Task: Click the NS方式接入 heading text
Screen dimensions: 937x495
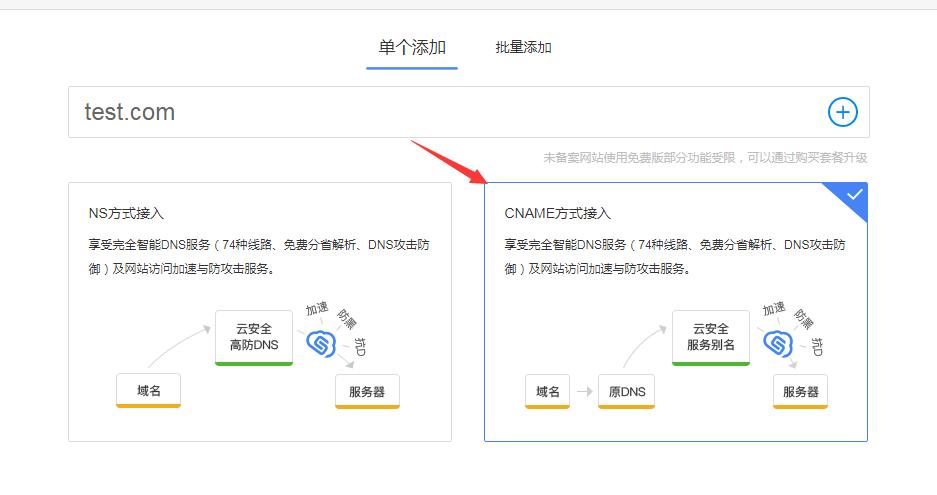Action: (126, 213)
